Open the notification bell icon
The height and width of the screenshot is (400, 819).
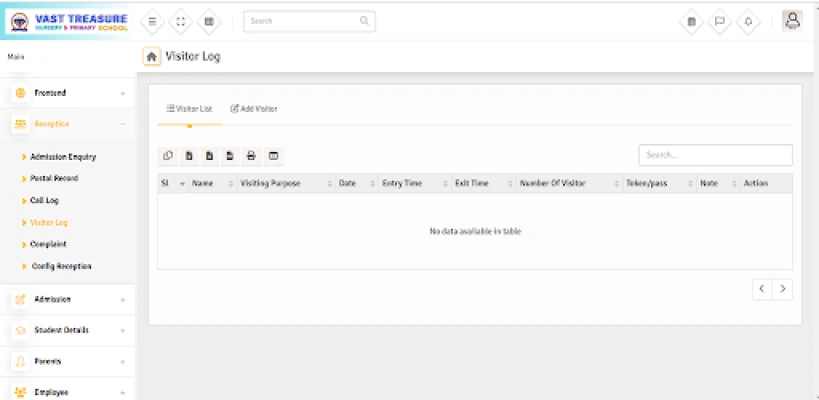pos(747,22)
